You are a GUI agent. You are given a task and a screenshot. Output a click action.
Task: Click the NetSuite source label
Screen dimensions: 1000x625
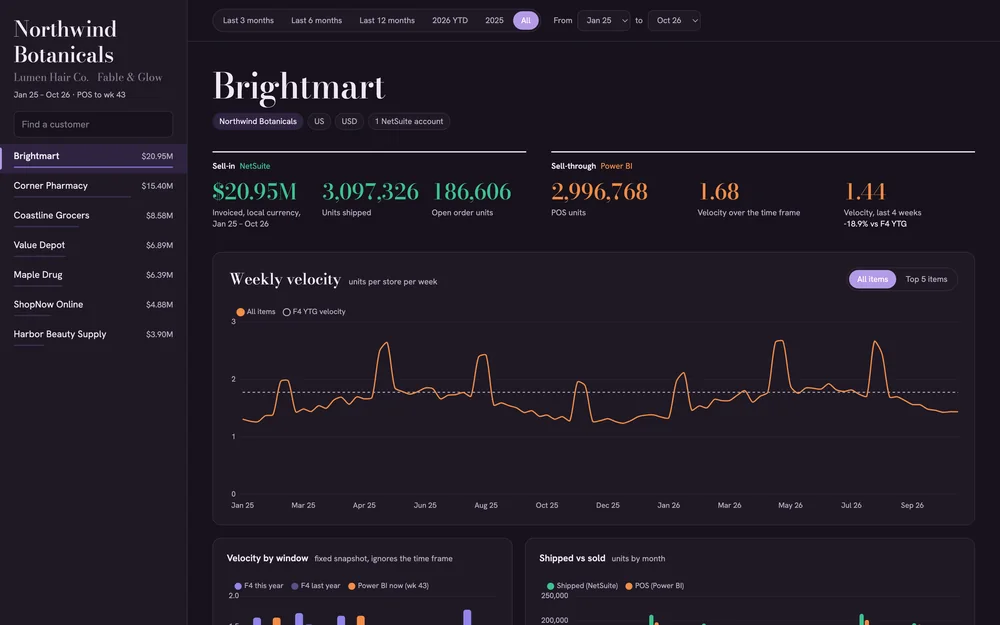[254, 166]
